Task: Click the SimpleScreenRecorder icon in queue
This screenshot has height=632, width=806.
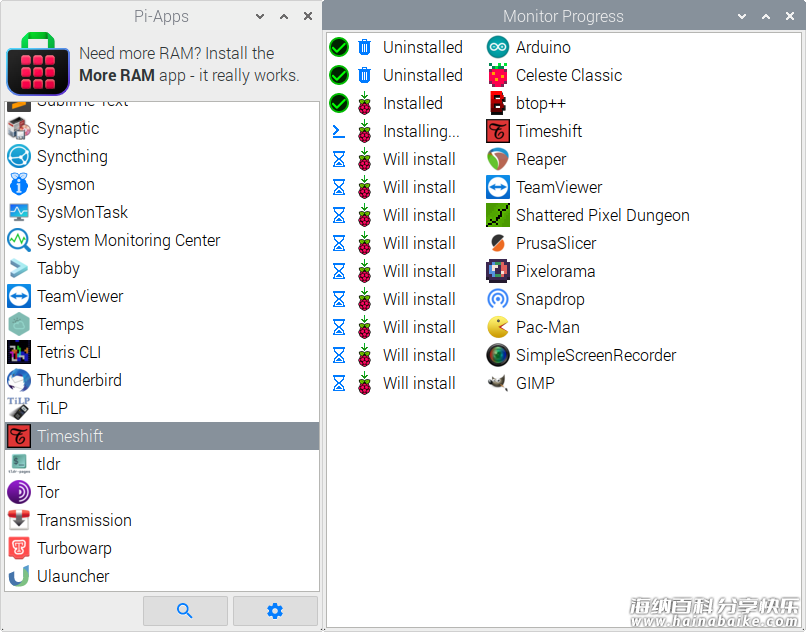Action: click(x=498, y=355)
